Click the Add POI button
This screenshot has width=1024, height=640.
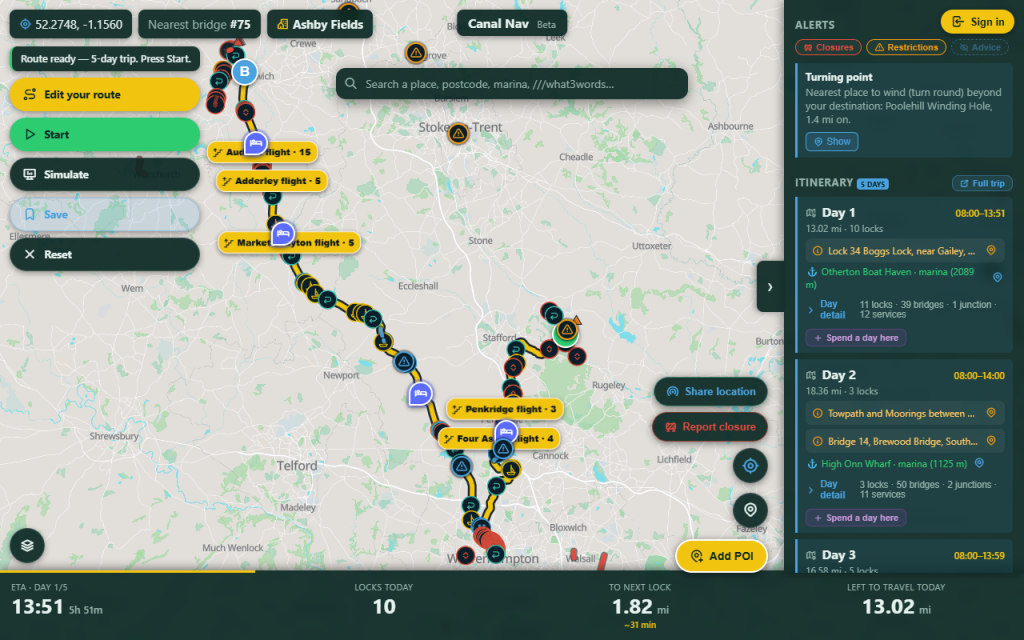click(722, 556)
